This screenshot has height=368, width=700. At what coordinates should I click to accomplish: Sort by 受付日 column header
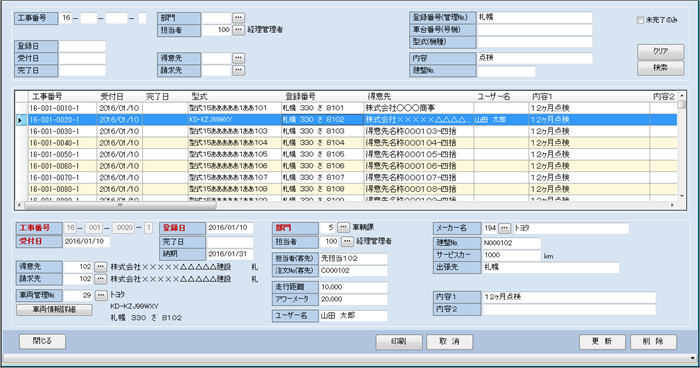pos(120,96)
